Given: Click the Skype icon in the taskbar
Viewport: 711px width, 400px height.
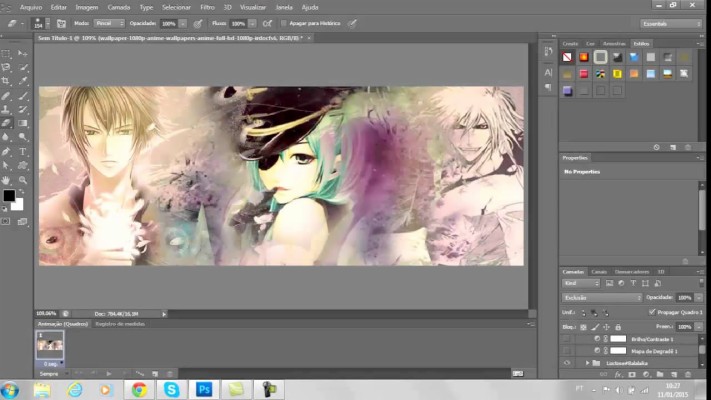Looking at the screenshot, I should click(x=171, y=389).
